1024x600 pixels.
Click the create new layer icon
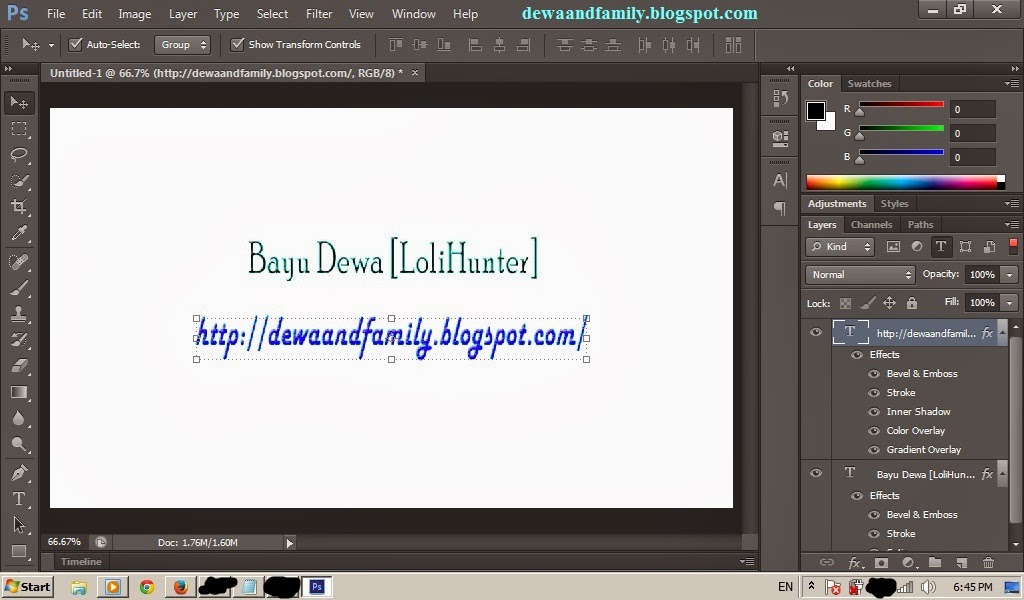(x=961, y=562)
